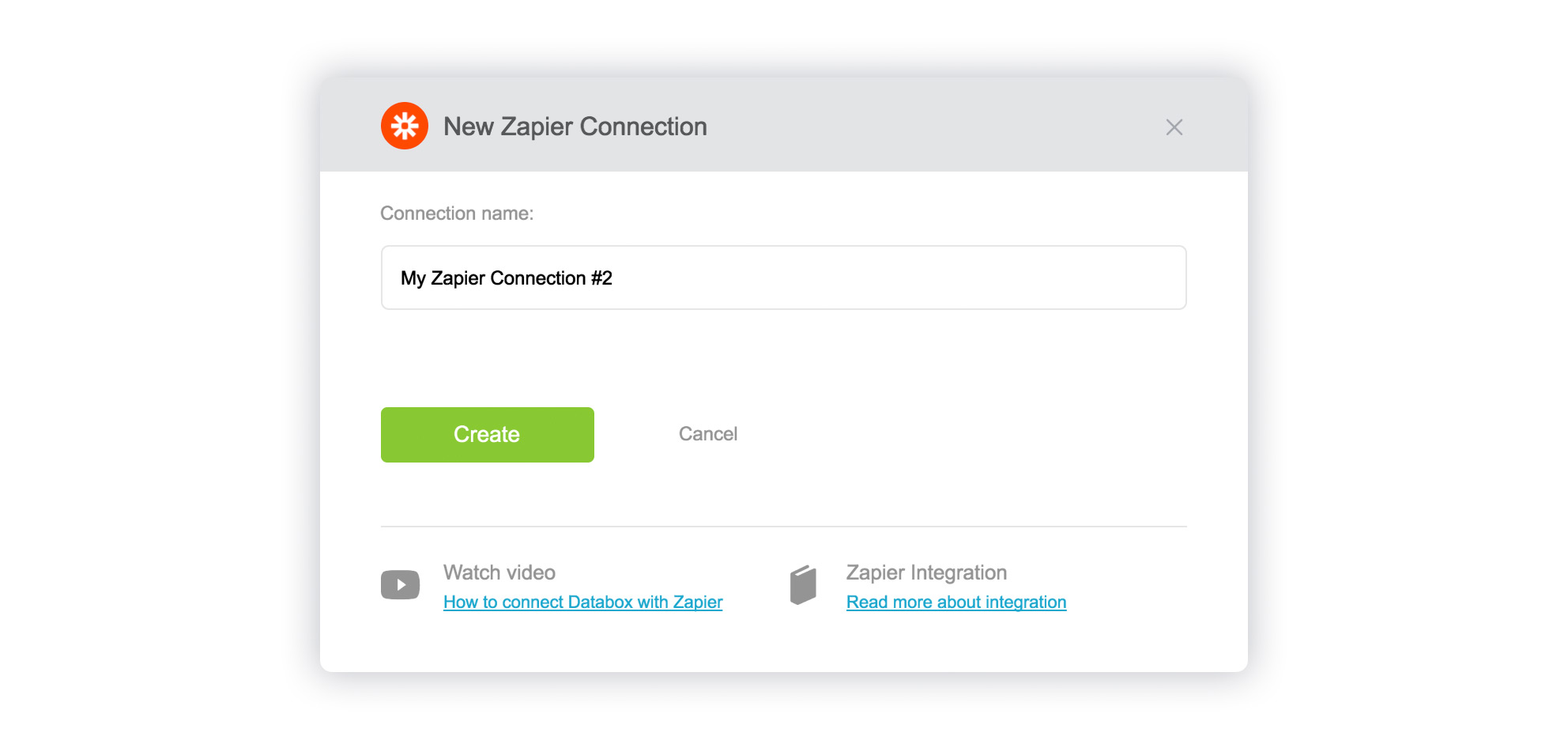Click the empty gray header bar area

pyautogui.click(x=933, y=127)
